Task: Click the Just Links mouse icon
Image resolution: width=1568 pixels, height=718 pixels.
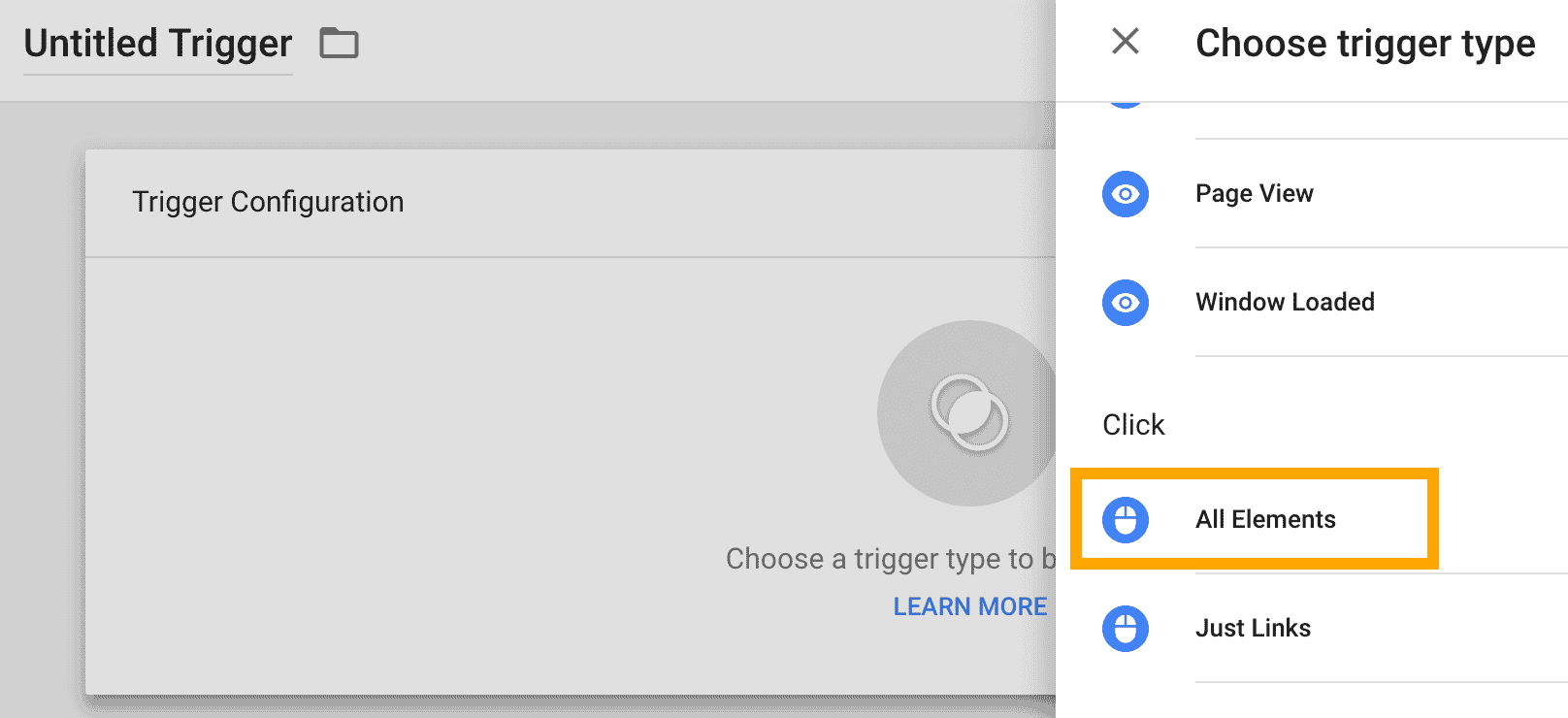Action: (x=1126, y=629)
